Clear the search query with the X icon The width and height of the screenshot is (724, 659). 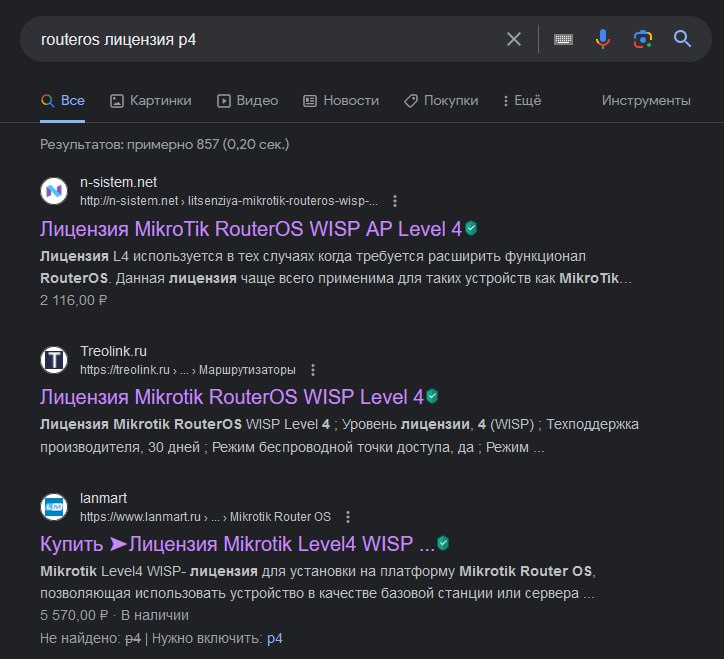514,39
